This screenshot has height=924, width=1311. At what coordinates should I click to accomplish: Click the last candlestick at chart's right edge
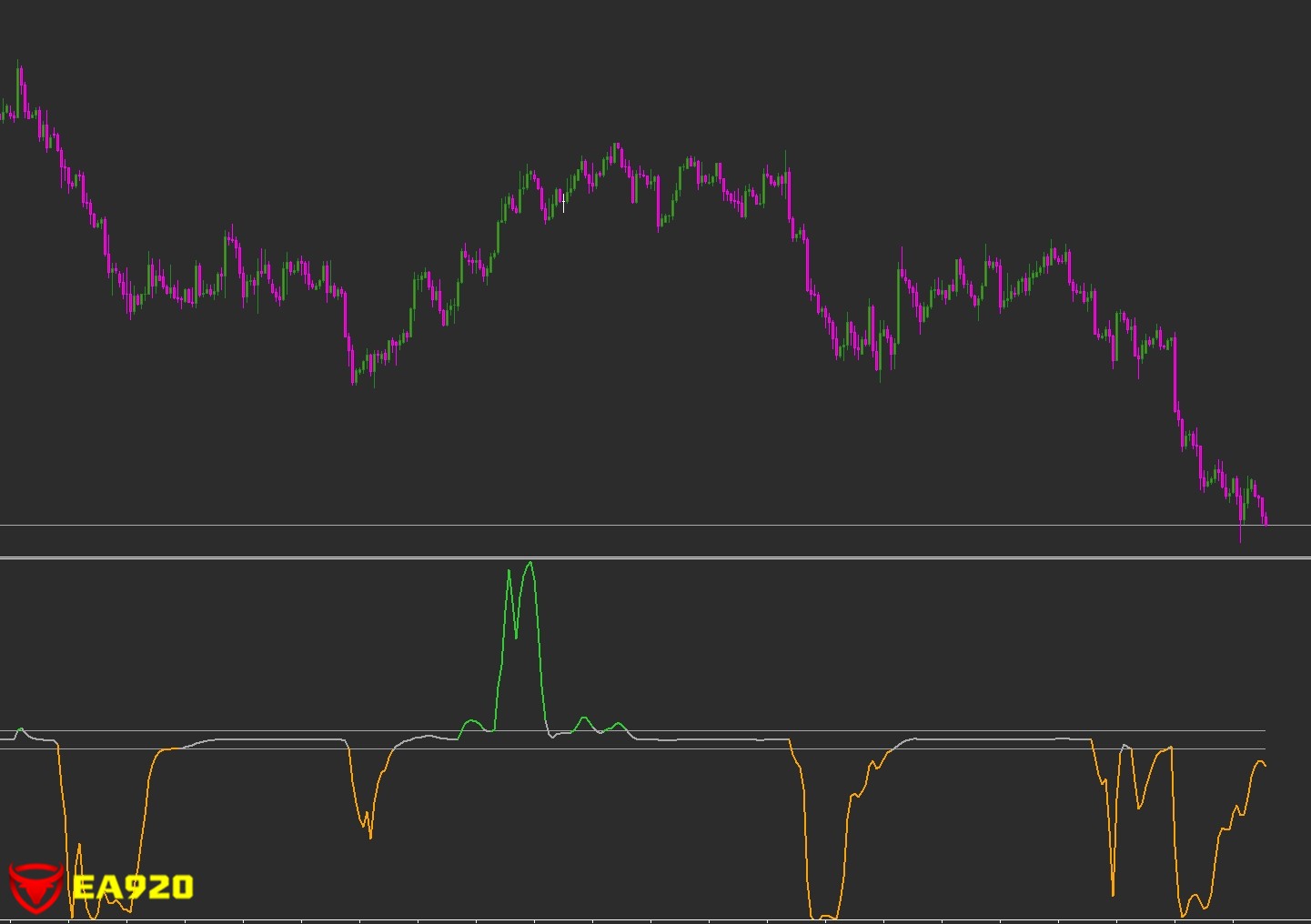coord(1266,520)
